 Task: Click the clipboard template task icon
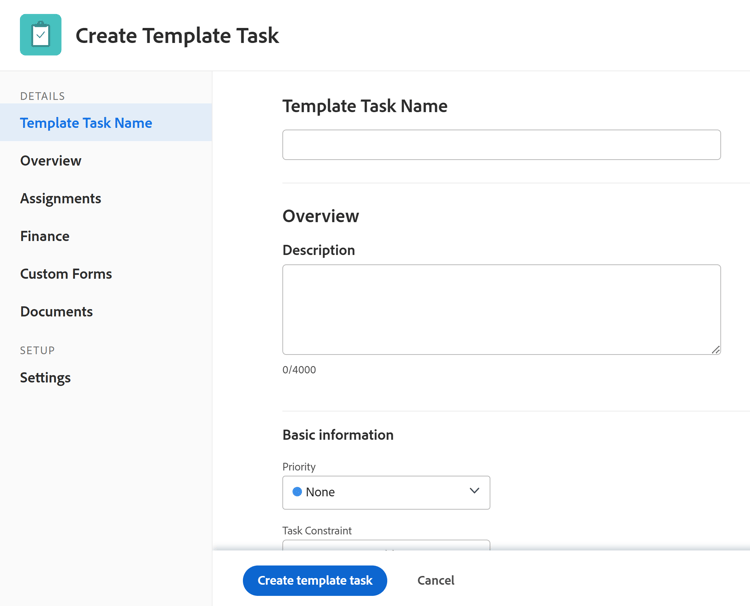[41, 35]
